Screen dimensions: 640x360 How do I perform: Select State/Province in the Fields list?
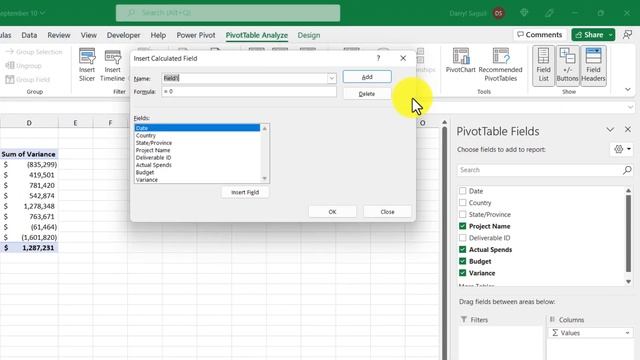tap(197, 143)
